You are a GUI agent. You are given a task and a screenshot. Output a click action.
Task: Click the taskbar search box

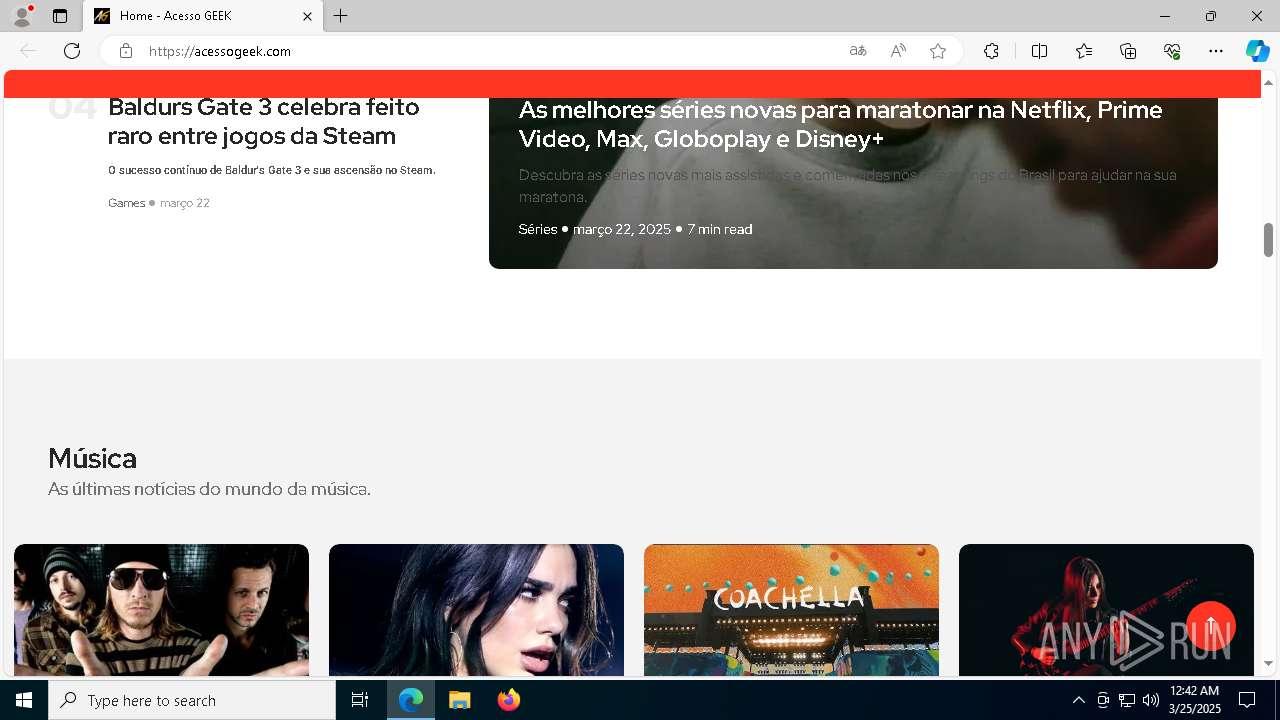click(x=192, y=700)
